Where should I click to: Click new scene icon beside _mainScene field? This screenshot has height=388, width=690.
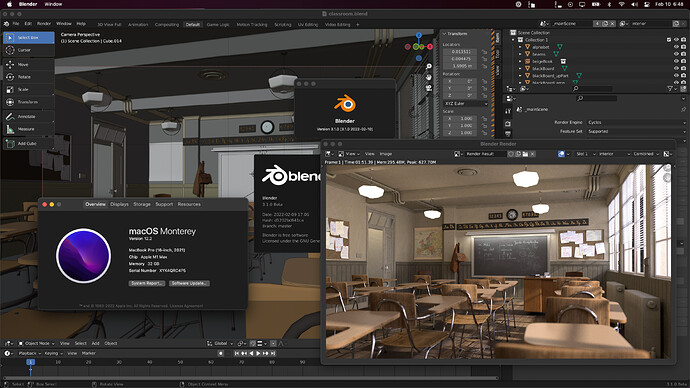point(605,24)
